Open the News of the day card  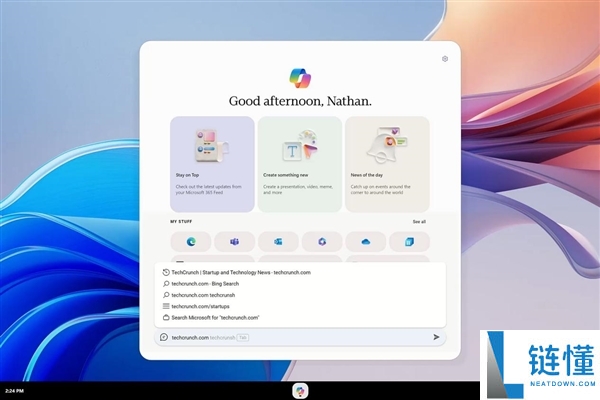[387, 164]
